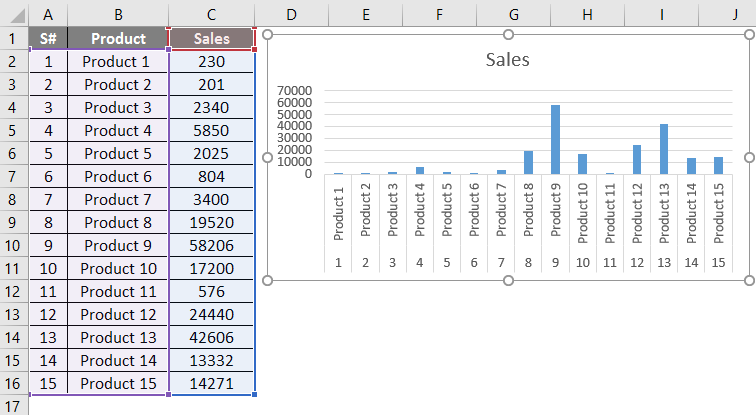Click the red range handle at Sales header
The height and width of the screenshot is (415, 756).
click(x=254, y=49)
